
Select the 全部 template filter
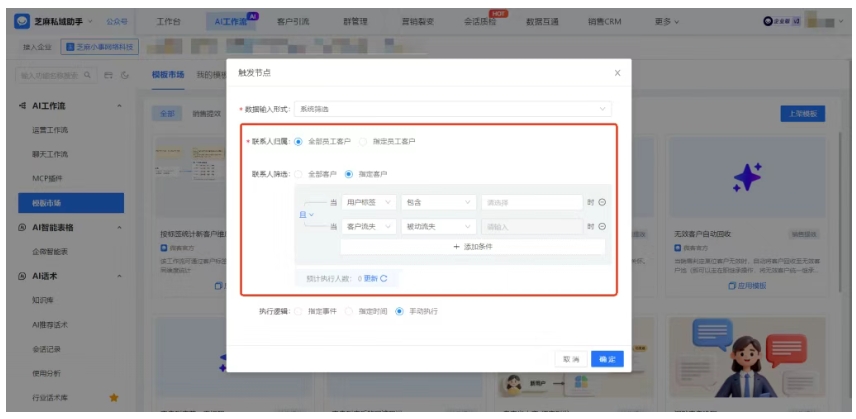[x=167, y=114]
